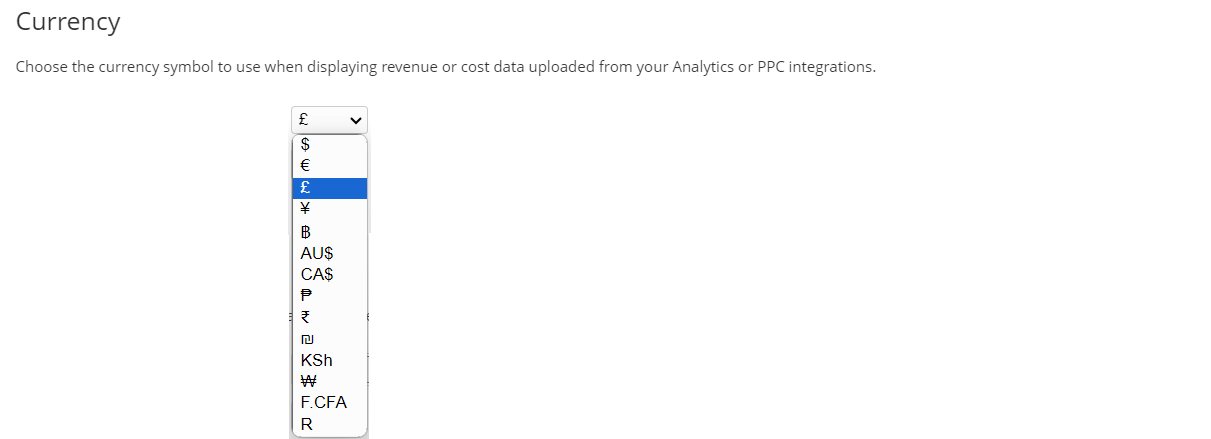The width and height of the screenshot is (1211, 439).
Task: Select the R rand currency option
Action: [x=328, y=424]
